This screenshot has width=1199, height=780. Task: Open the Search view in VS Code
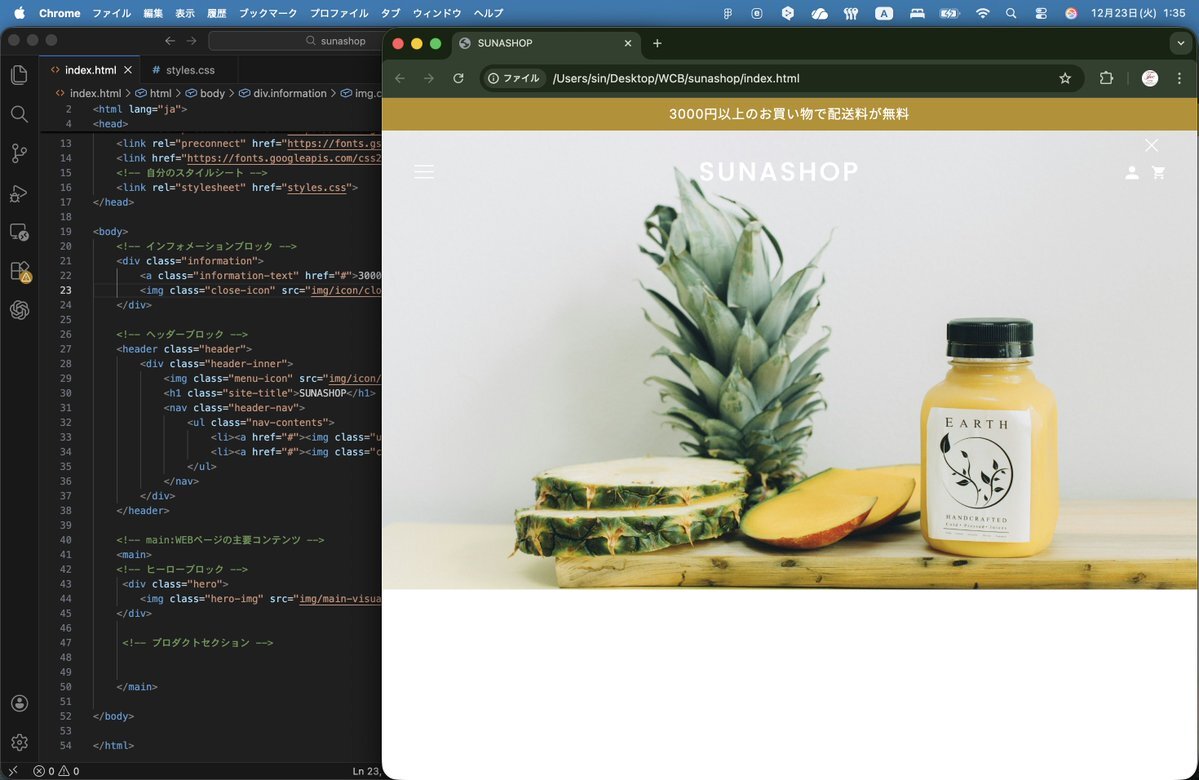19,114
